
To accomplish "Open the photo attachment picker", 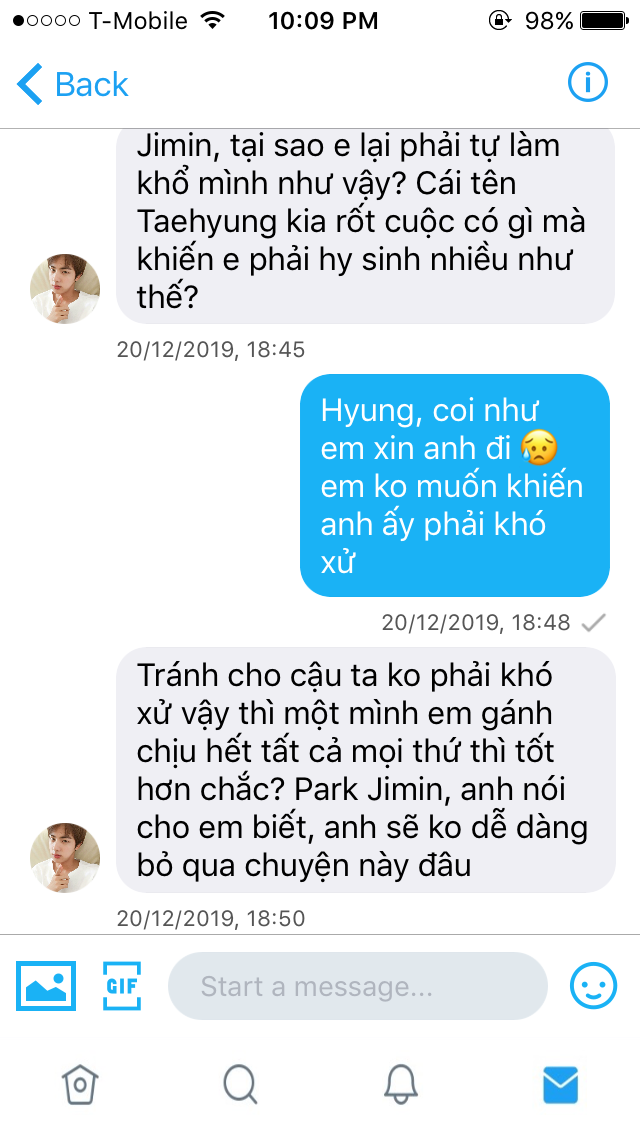I will [46, 985].
